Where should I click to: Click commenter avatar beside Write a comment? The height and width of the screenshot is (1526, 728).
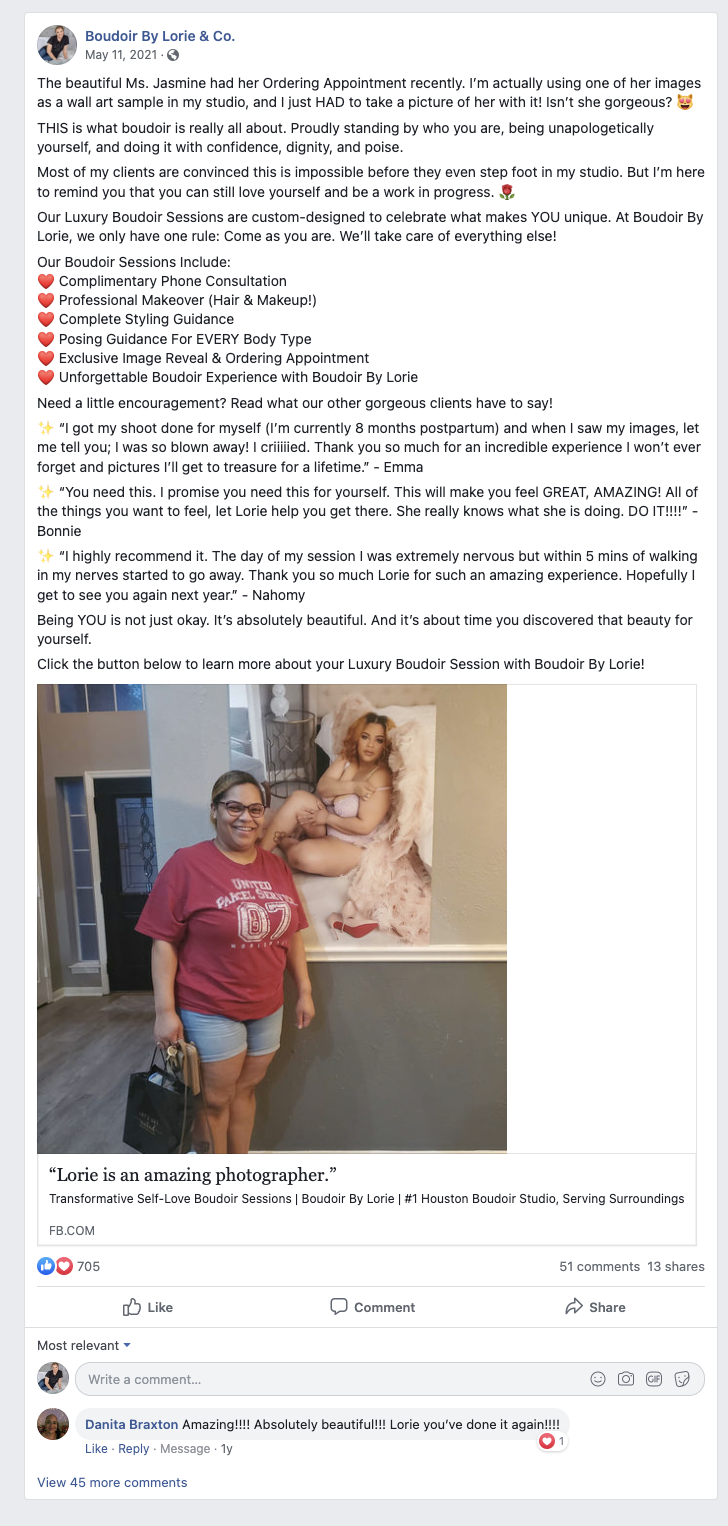point(53,1378)
